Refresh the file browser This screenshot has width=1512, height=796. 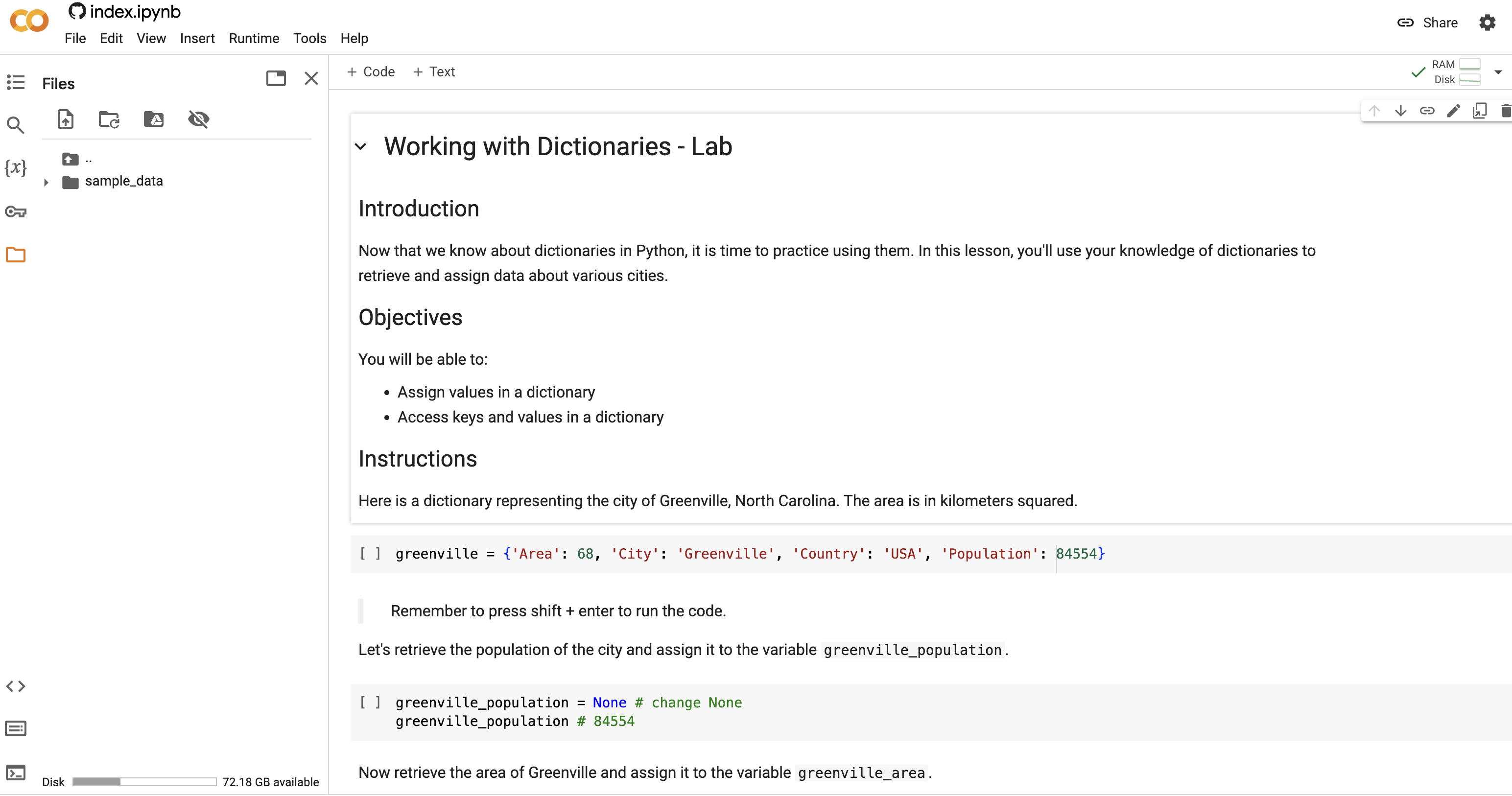coord(109,119)
